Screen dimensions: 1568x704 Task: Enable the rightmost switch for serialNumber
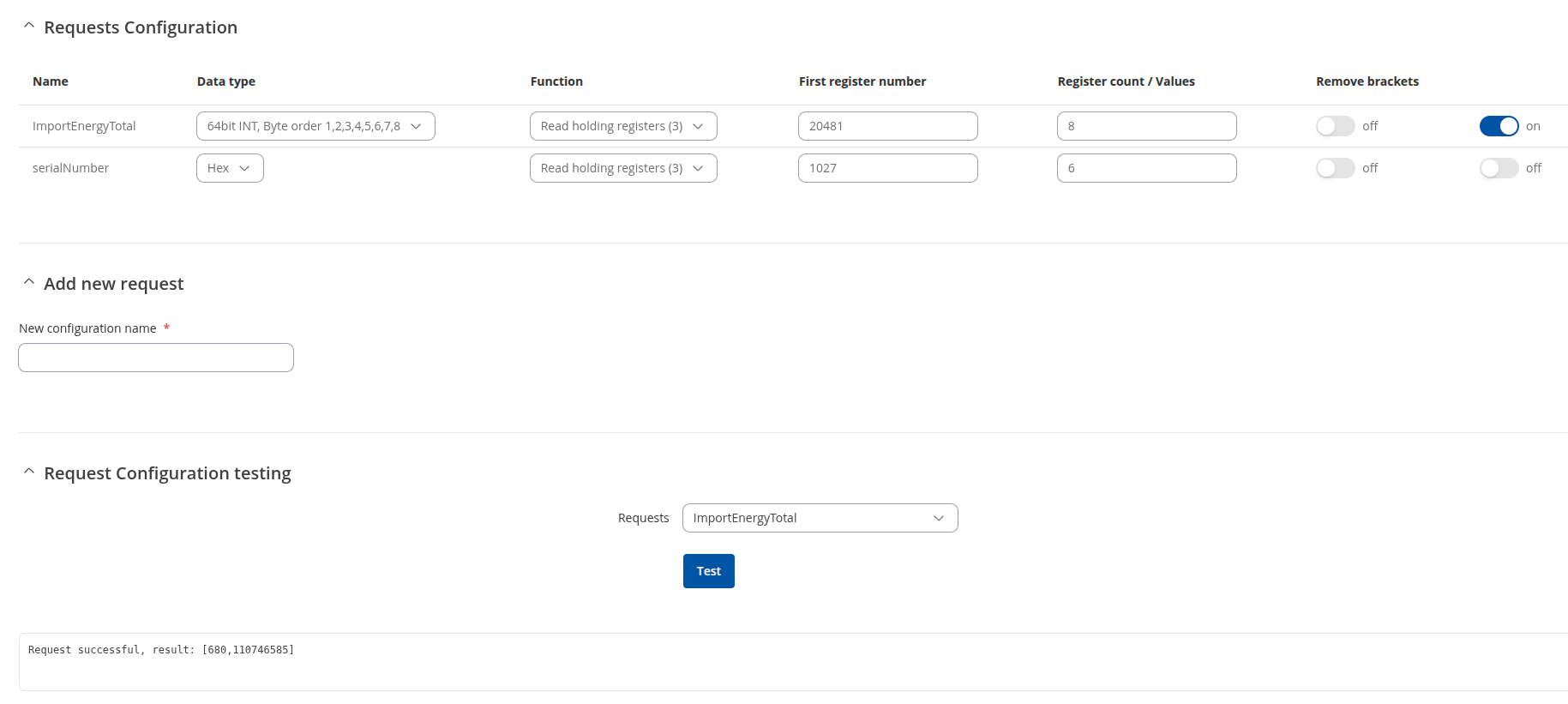click(1499, 168)
